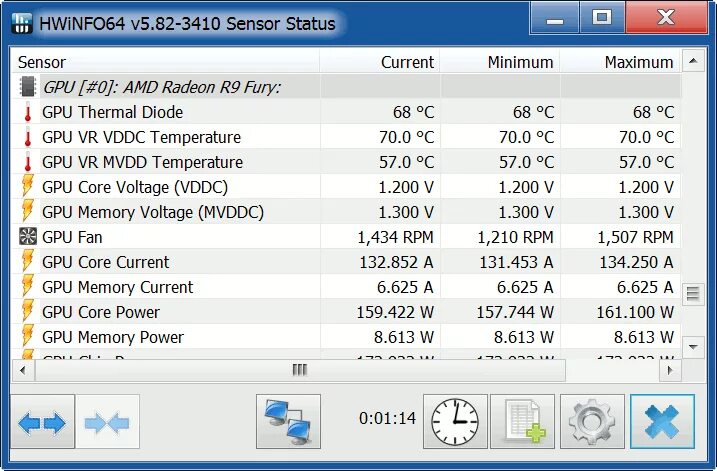
Task: Select the GPU Thermal Diode row
Action: (x=346, y=112)
